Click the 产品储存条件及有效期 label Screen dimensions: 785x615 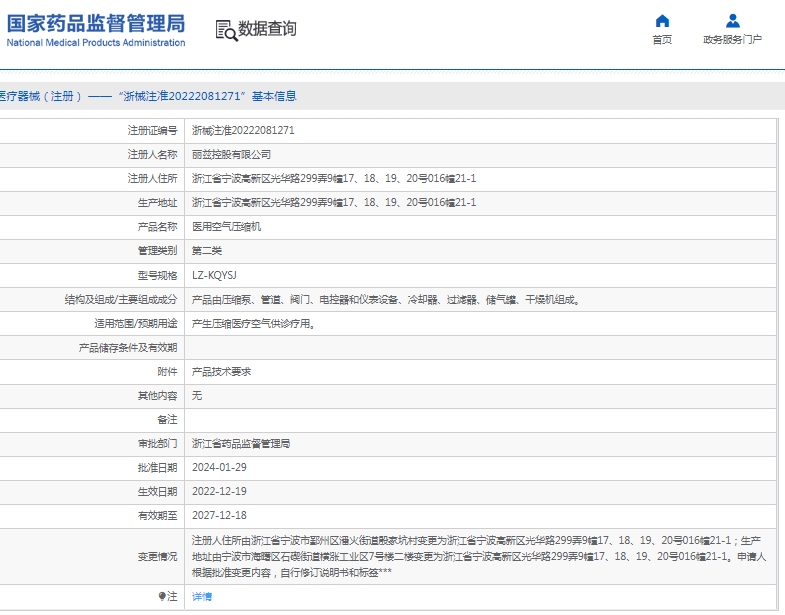point(128,348)
